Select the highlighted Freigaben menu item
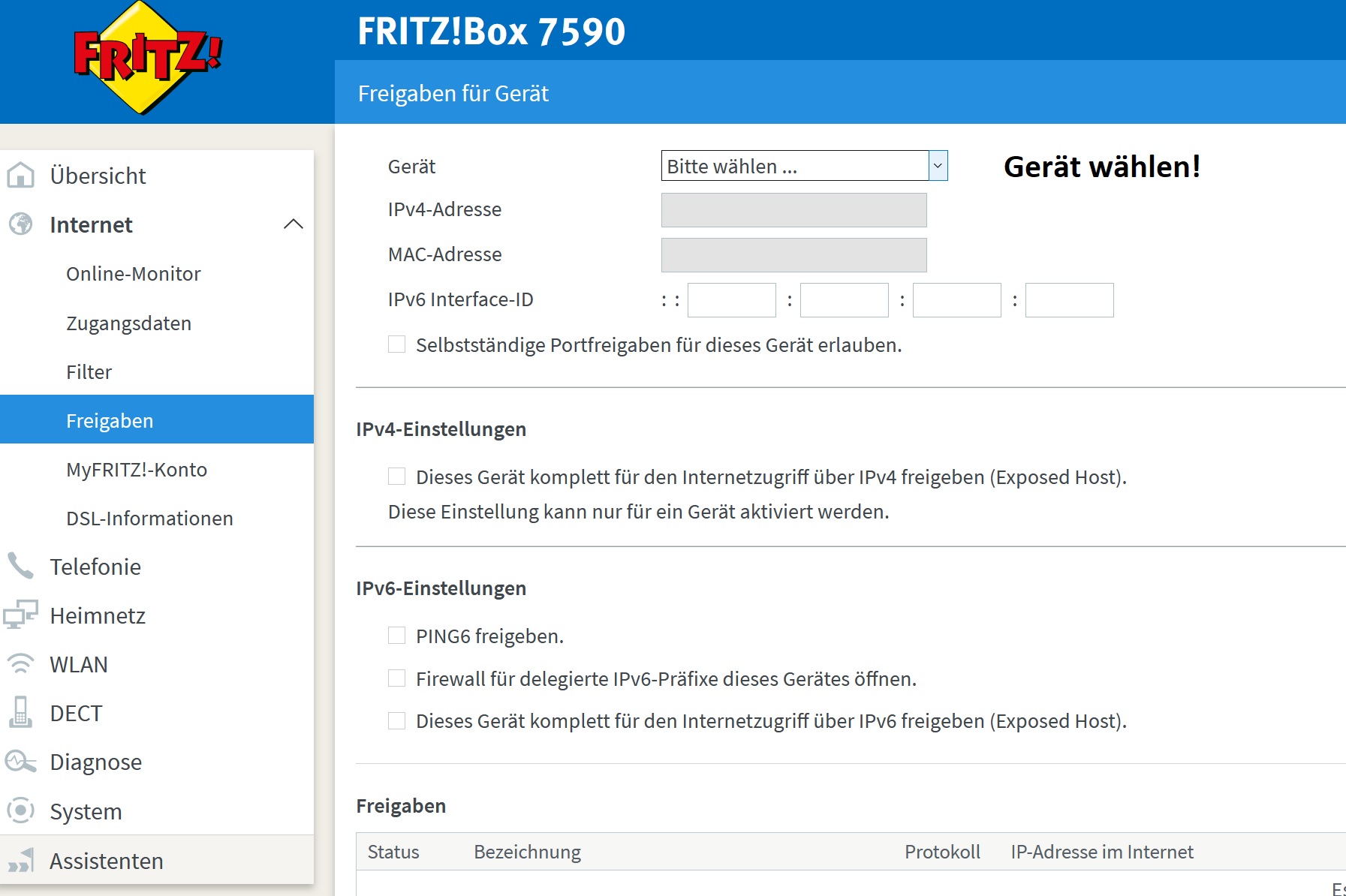Screen dimensions: 1346x896 157,419
